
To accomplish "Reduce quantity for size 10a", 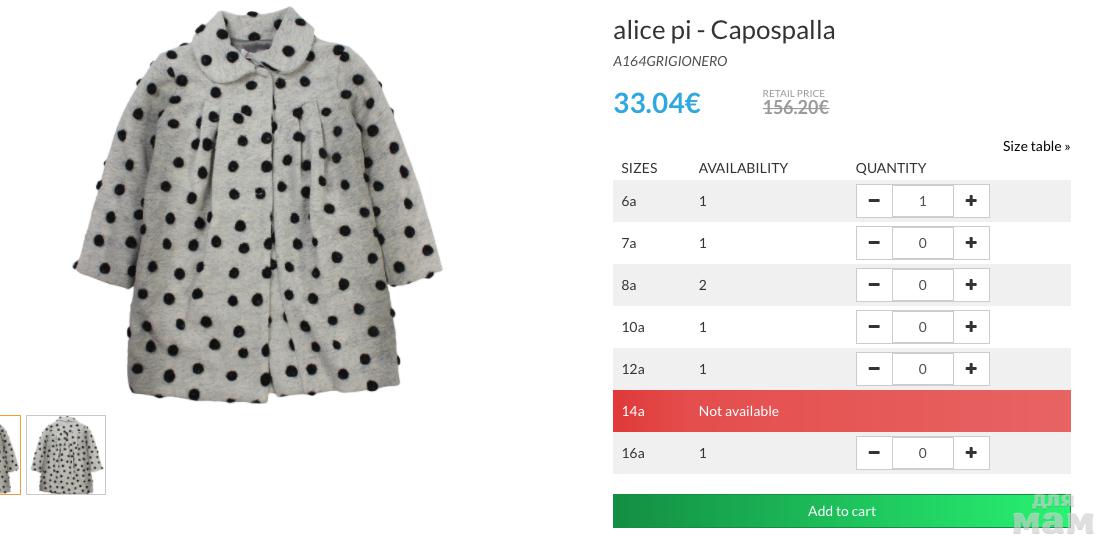I will point(874,327).
